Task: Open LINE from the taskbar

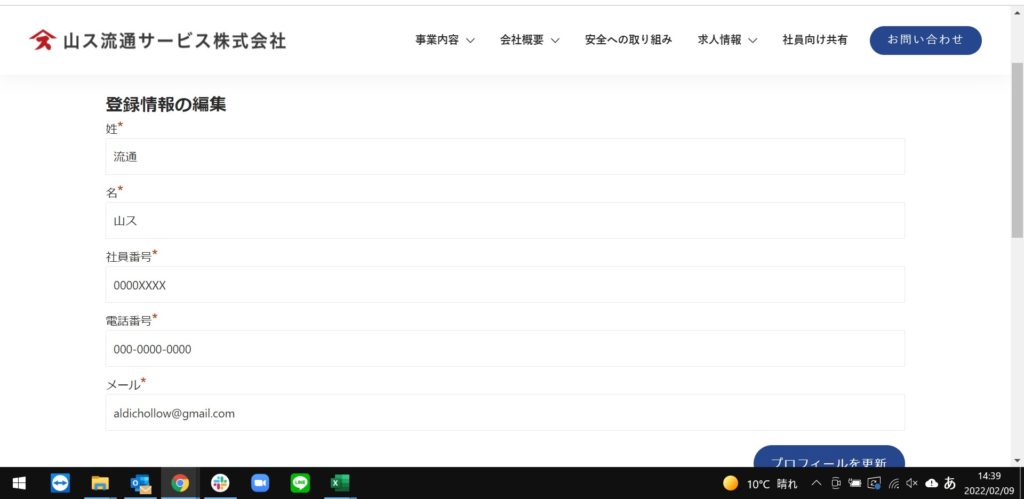Action: (300, 483)
